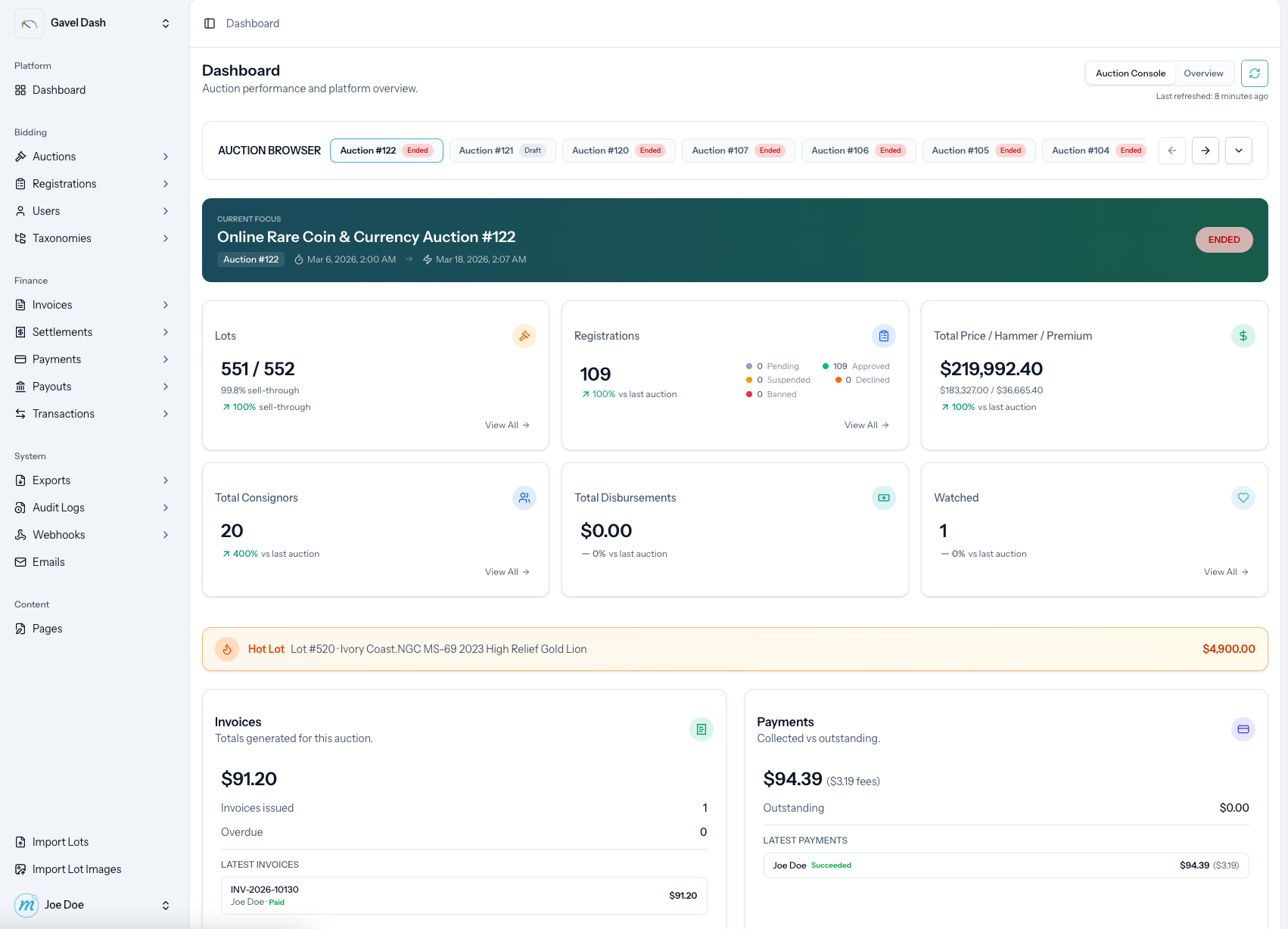This screenshot has width=1288, height=929.
Task: Click the Auction #122 badge in focus banner
Action: pos(250,259)
